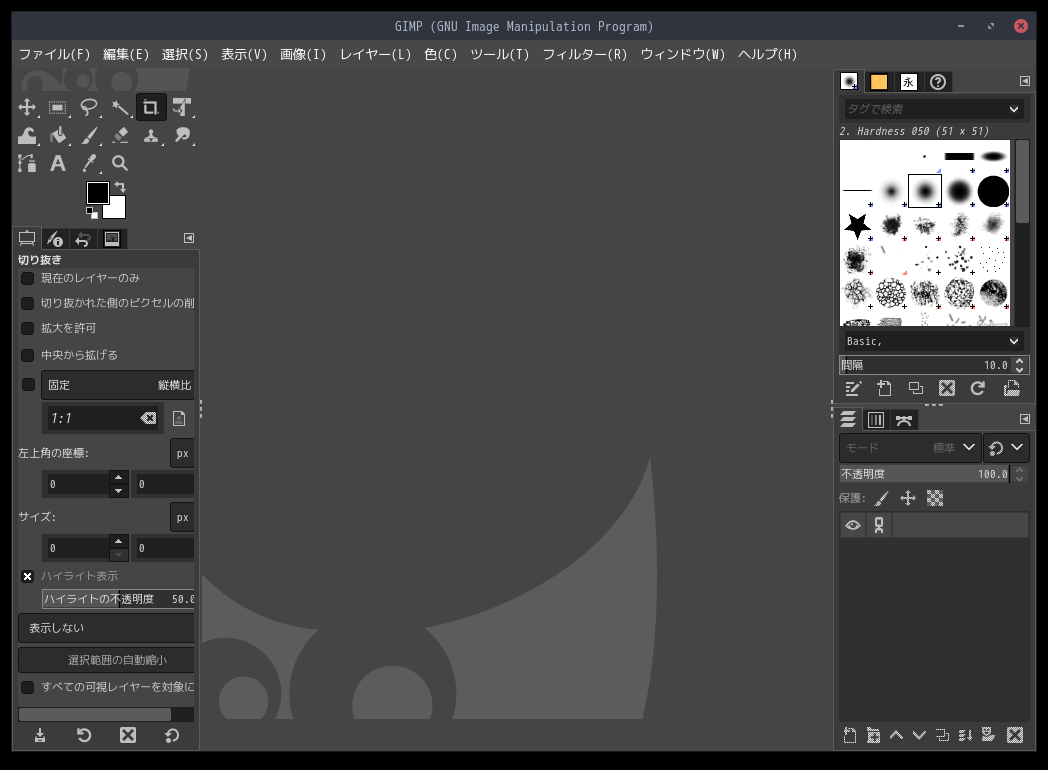The image size is (1048, 770).
Task: Activate the Paintbrush tool
Action: coord(89,135)
